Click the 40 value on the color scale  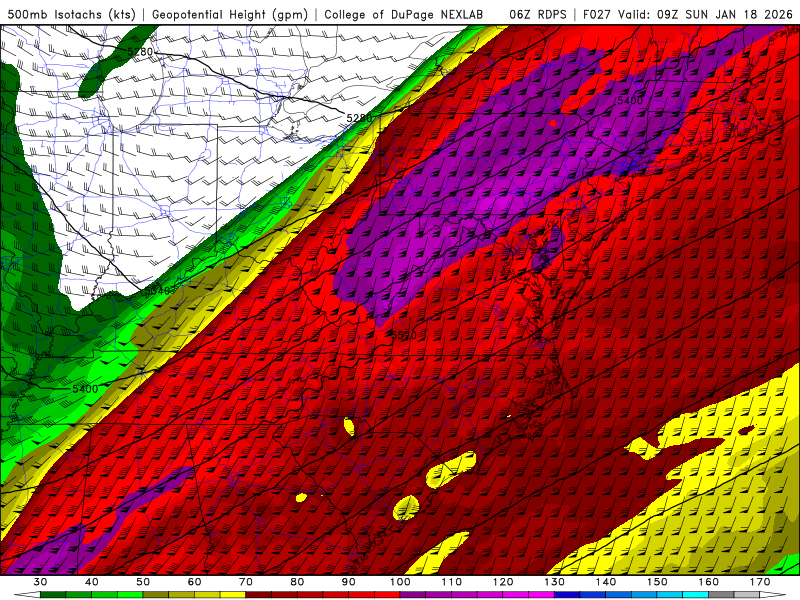click(x=92, y=582)
